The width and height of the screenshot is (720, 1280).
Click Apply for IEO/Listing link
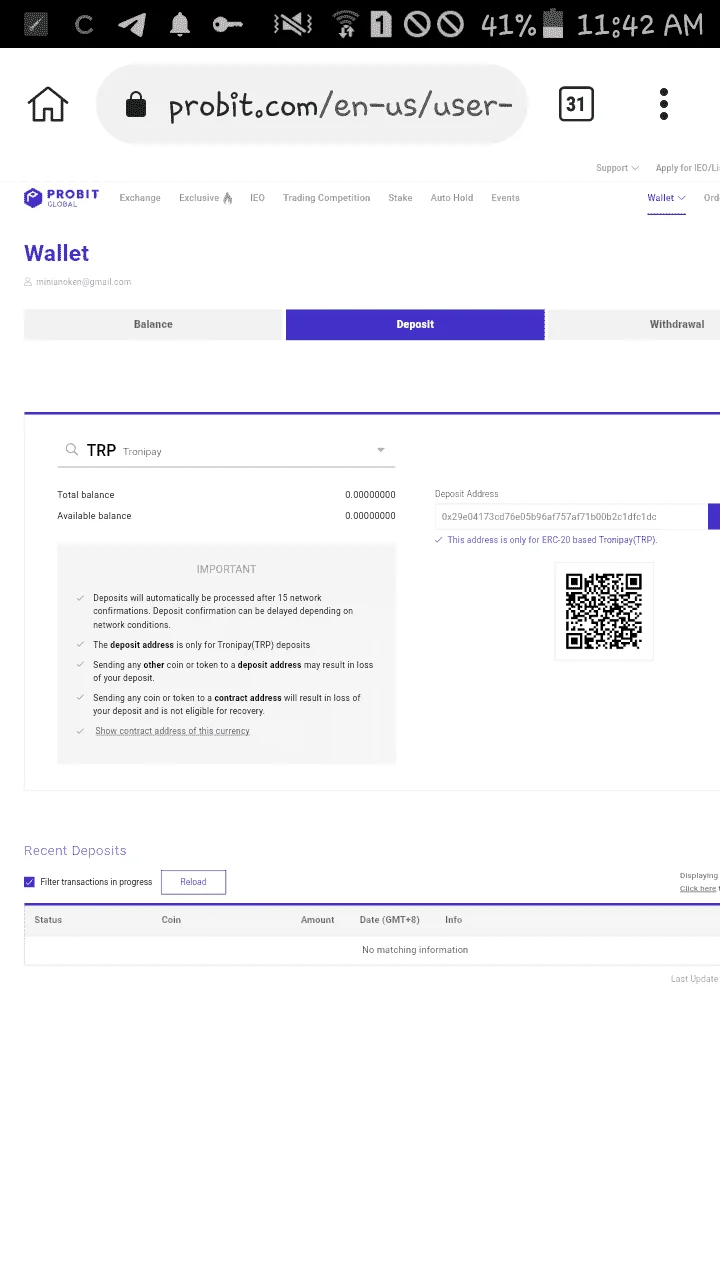coord(688,168)
